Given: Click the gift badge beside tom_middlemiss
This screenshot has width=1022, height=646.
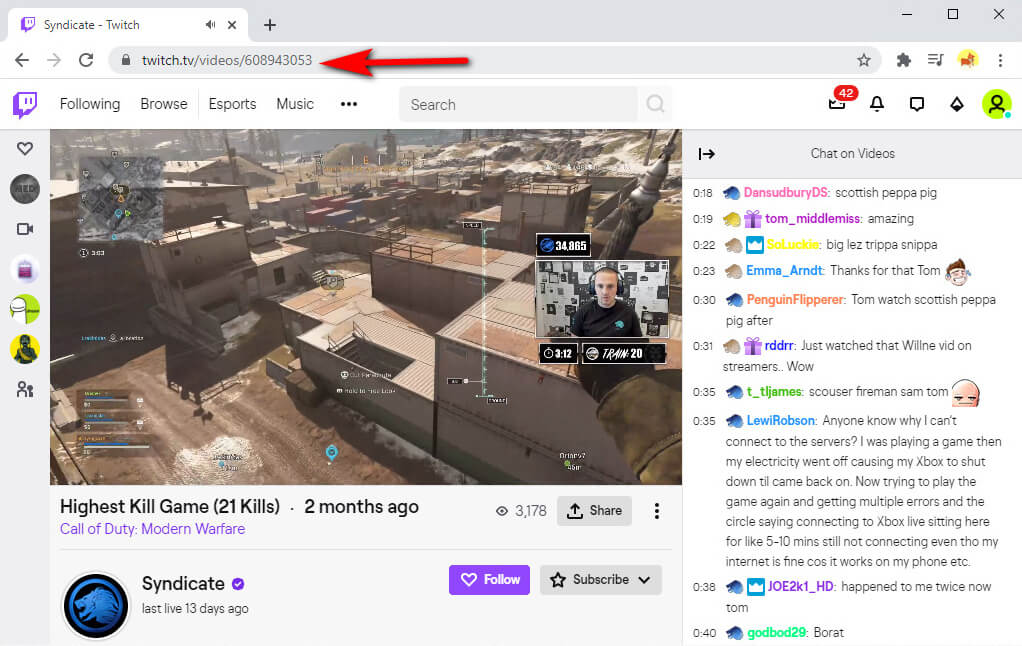Looking at the screenshot, I should coord(753,218).
